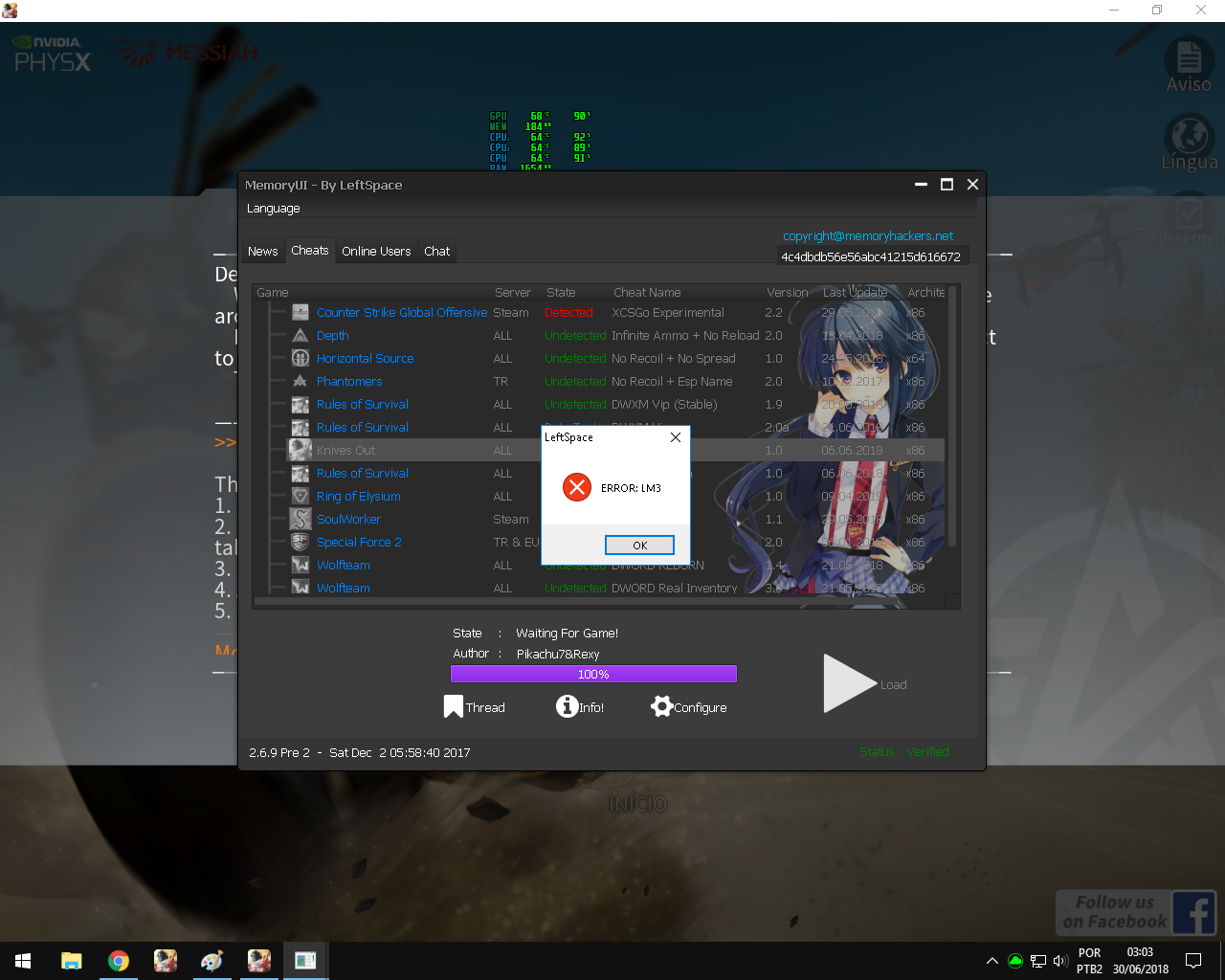The height and width of the screenshot is (980, 1225).
Task: Open Configure via the gear icon
Action: point(661,706)
